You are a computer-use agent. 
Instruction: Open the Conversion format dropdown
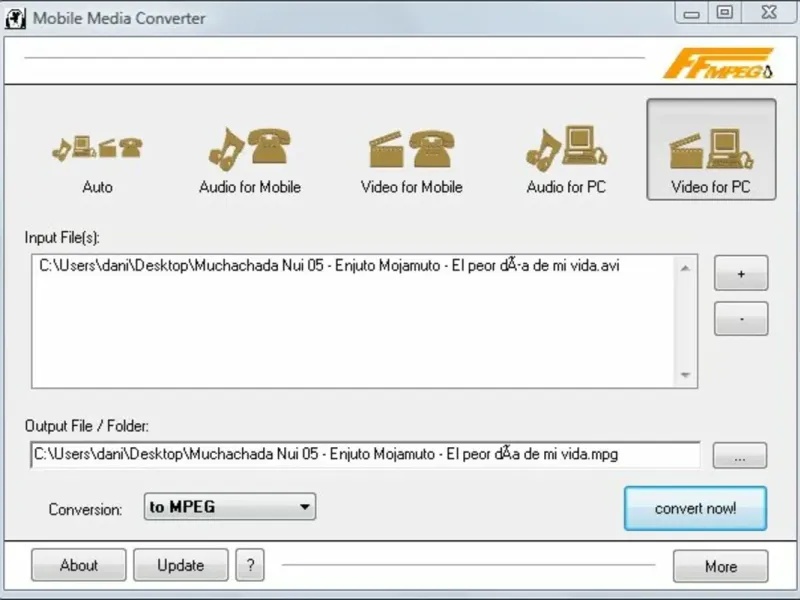(x=230, y=507)
